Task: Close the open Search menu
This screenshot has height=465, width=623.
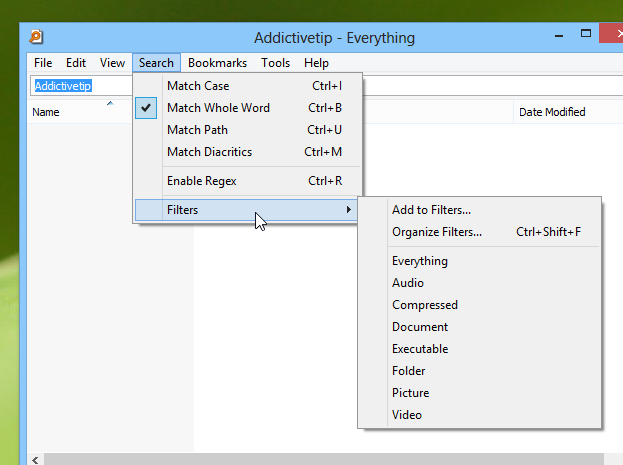Action: click(156, 63)
